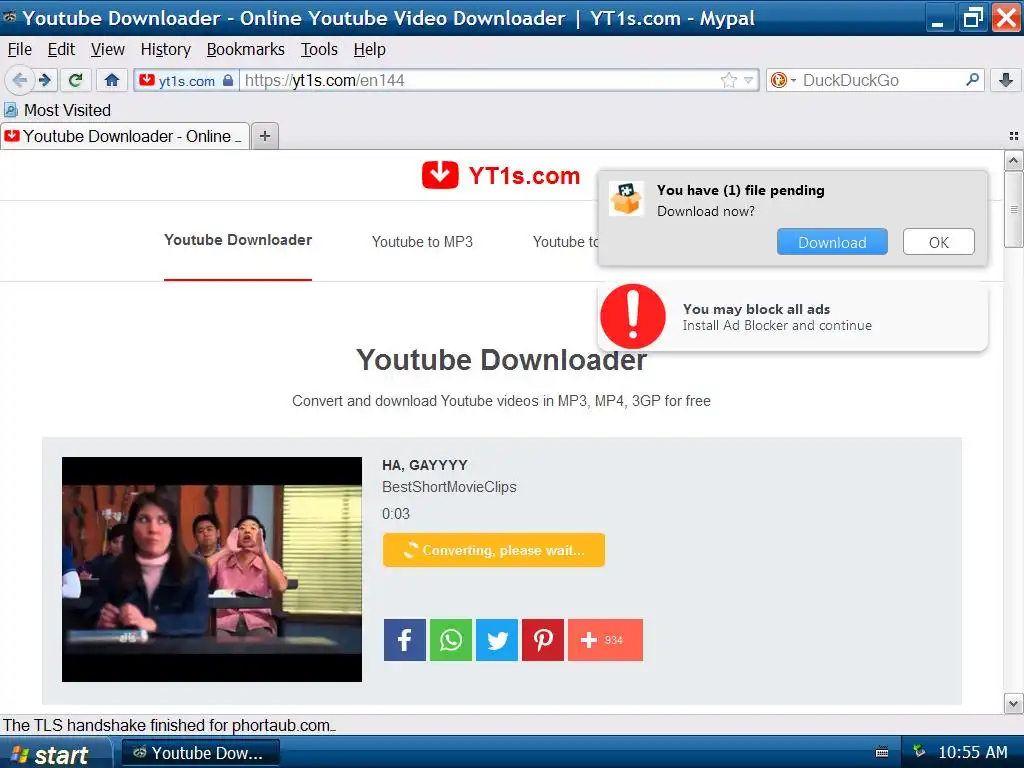1024x768 pixels.
Task: Open the View menu
Action: point(108,50)
